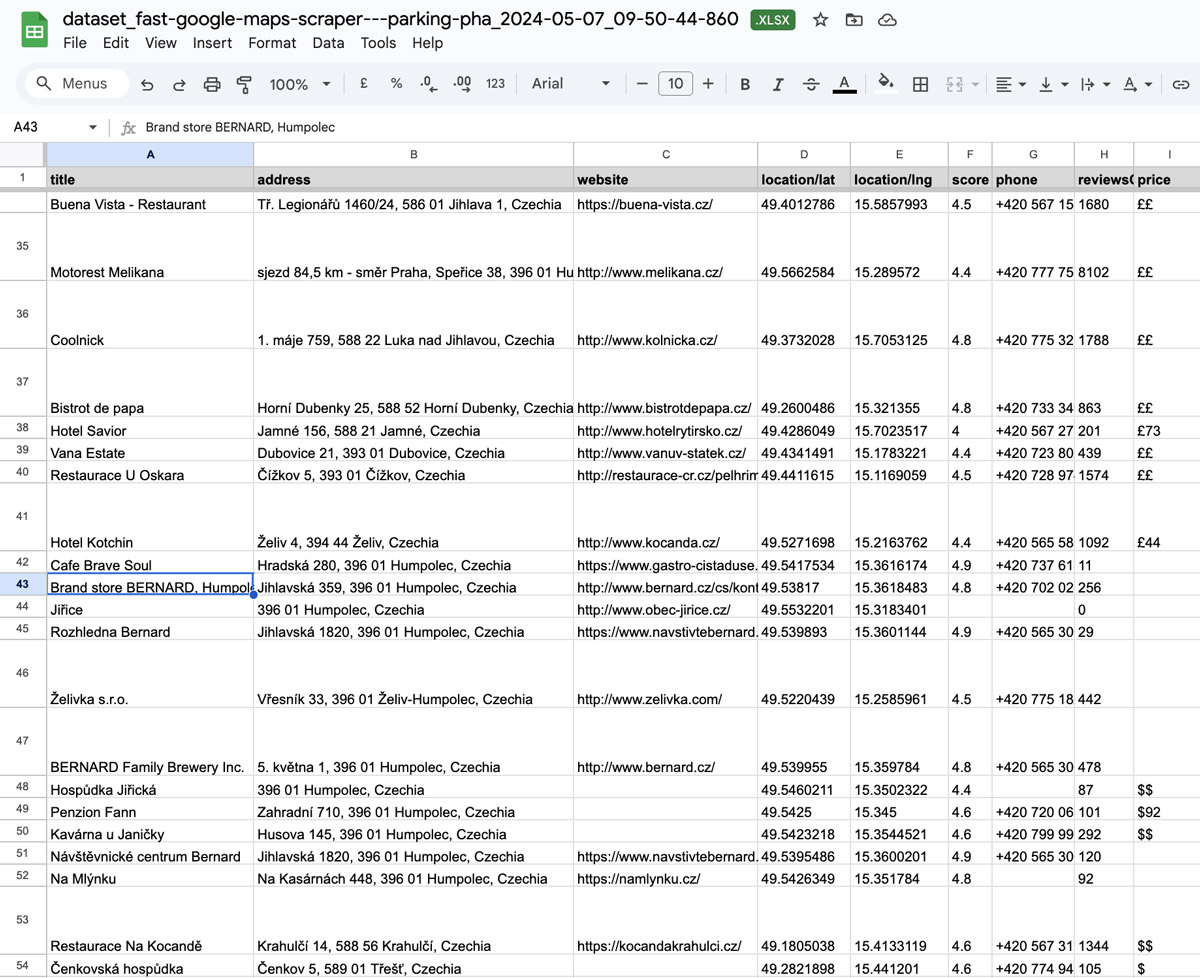Open the Help menu
The height and width of the screenshot is (978, 1200).
coord(427,43)
